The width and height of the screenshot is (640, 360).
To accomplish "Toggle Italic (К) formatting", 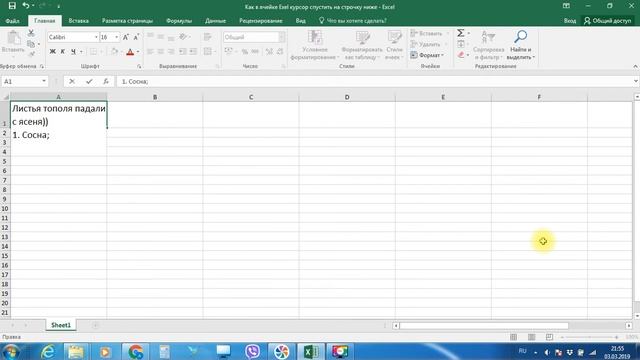I will (x=63, y=52).
